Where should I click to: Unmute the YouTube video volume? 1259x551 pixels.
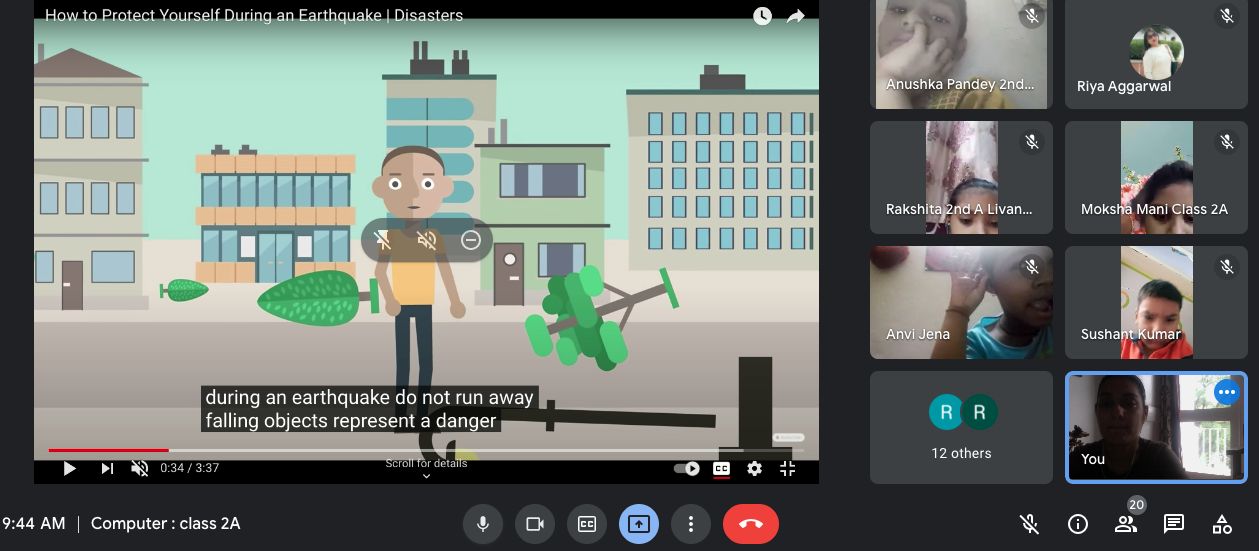pos(140,468)
